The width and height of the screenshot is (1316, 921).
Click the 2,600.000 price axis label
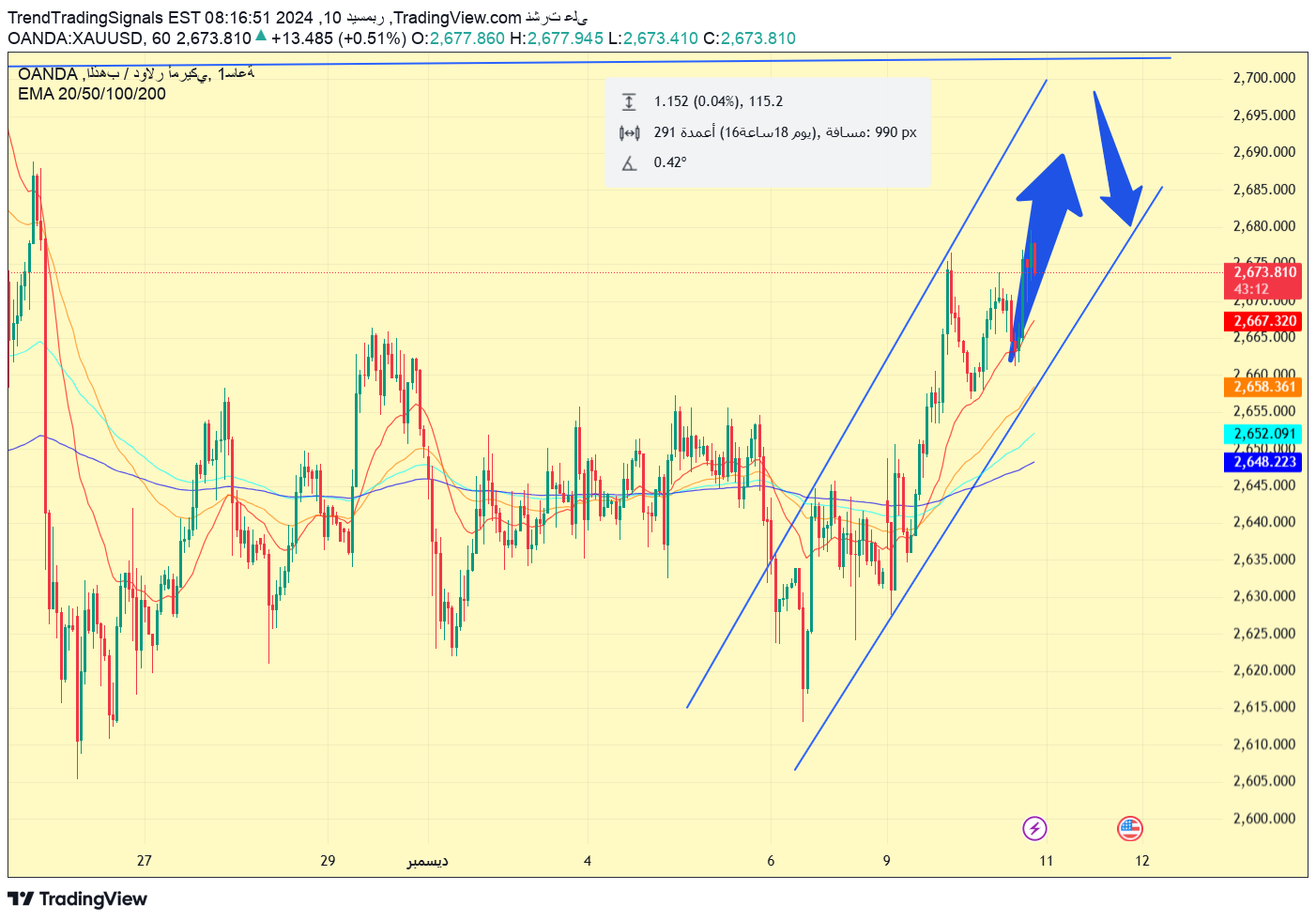click(x=1263, y=819)
